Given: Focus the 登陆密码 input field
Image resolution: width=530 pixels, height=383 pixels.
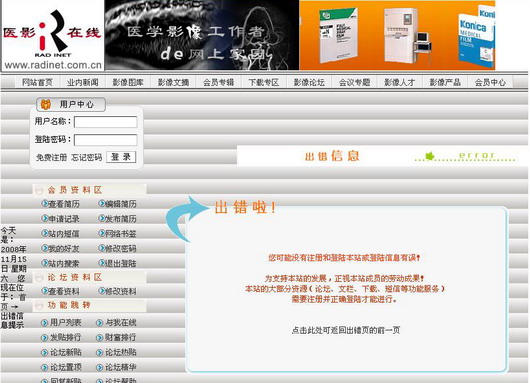Looking at the screenshot, I should coord(106,140).
